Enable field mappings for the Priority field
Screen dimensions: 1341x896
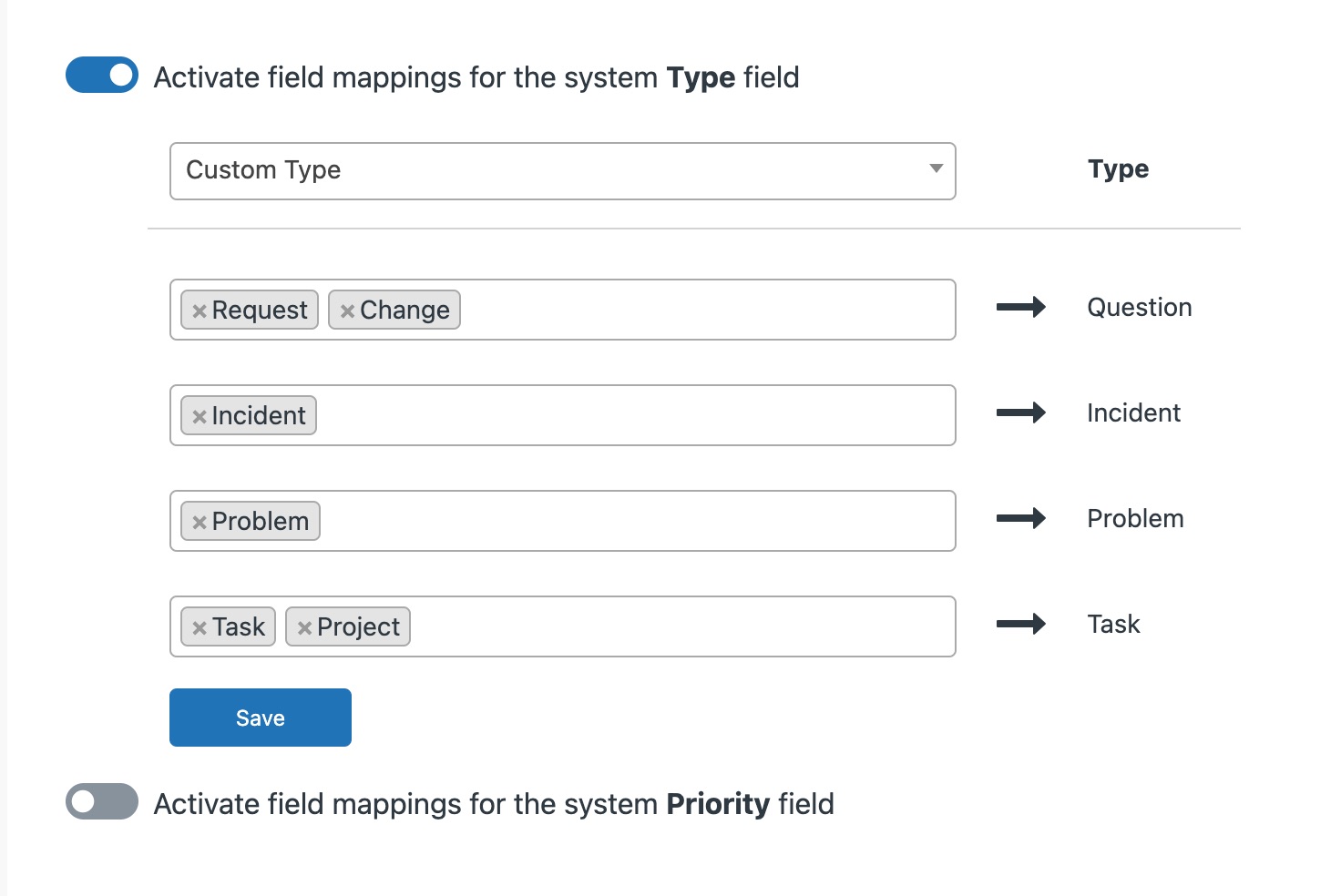pyautogui.click(x=100, y=802)
